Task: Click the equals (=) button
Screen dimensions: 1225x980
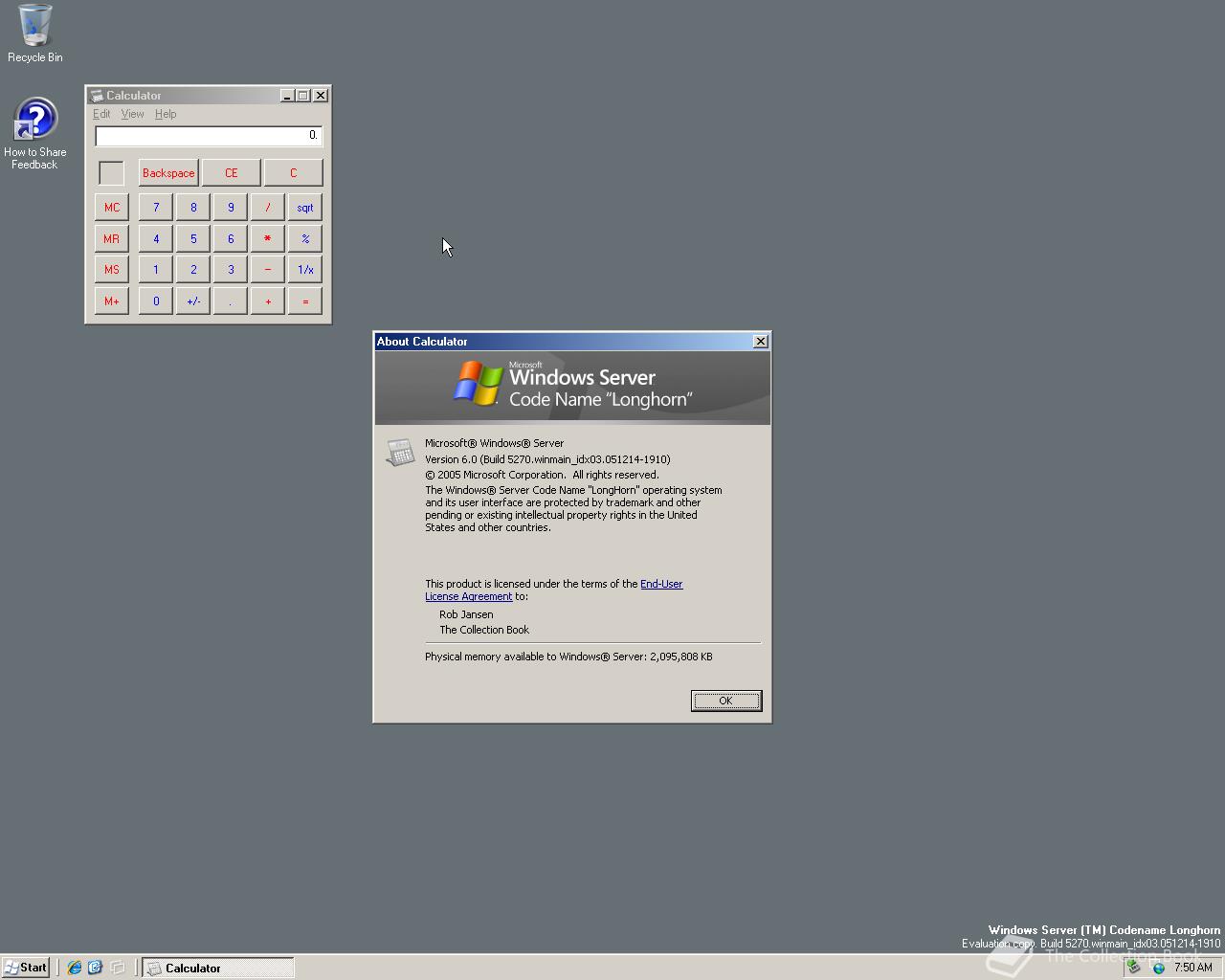Action: [x=305, y=301]
